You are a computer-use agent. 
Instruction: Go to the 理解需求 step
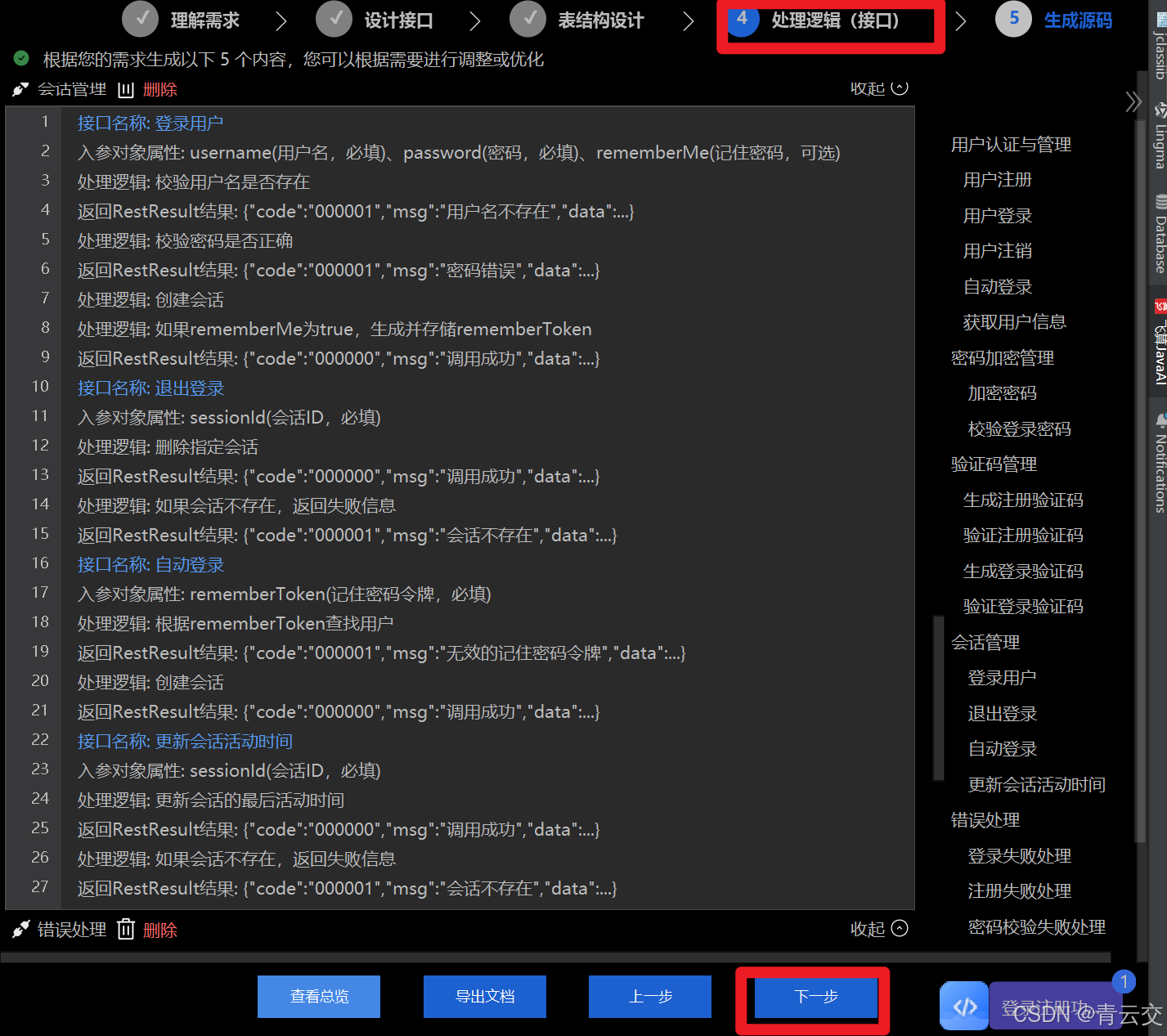coord(181,20)
